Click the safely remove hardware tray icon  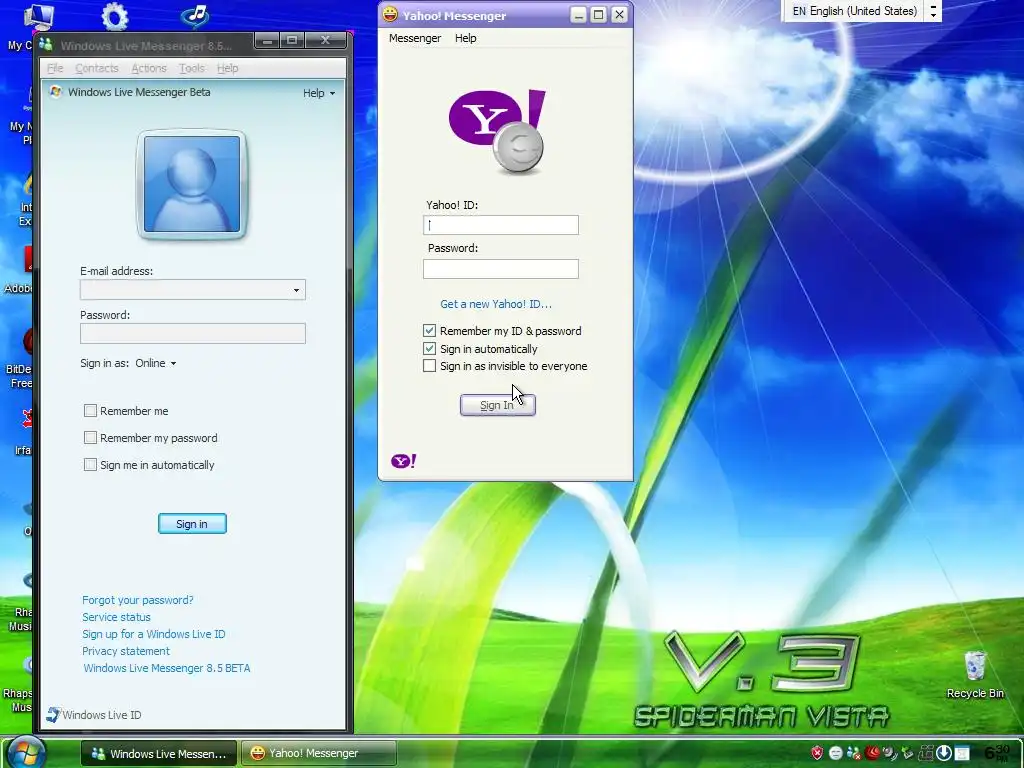907,753
